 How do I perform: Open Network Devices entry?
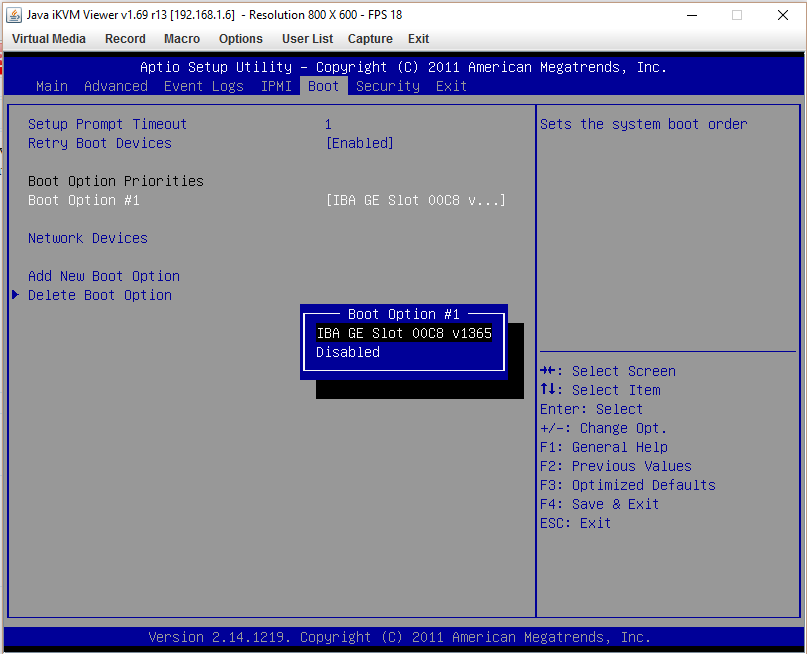coord(88,238)
